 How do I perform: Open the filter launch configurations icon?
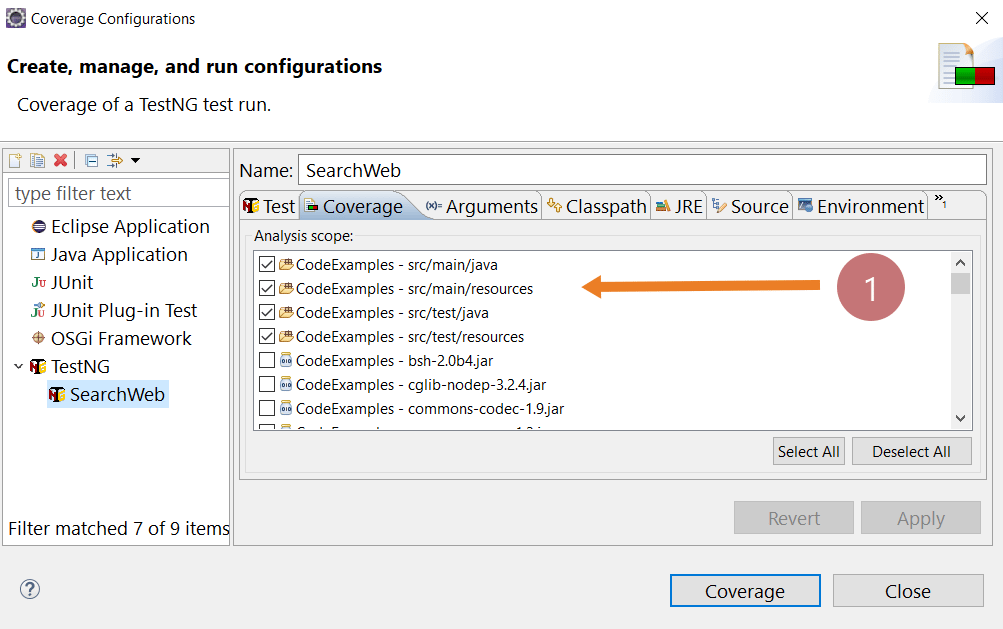[x=115, y=160]
